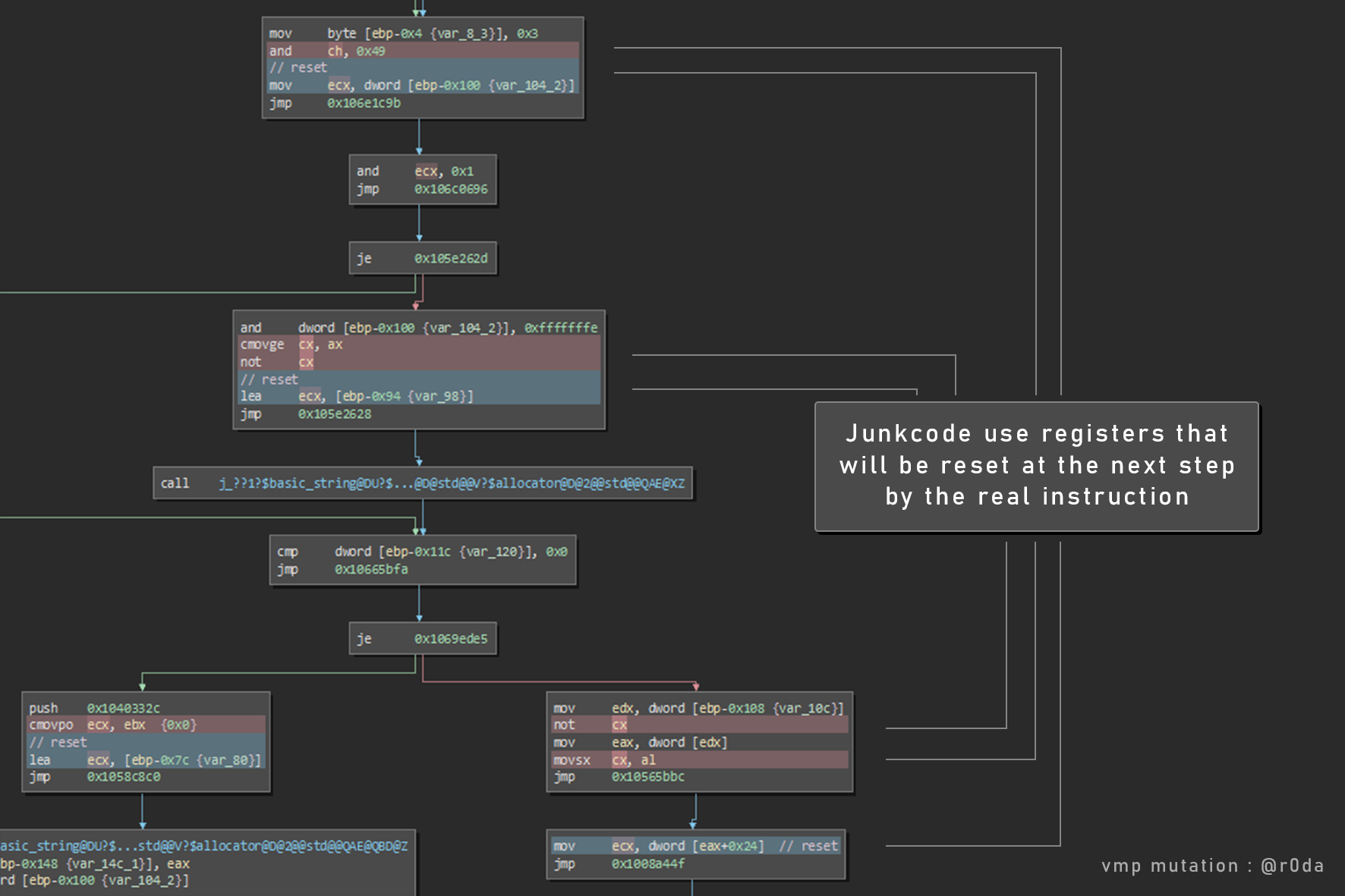Open je target address 0x1069ede5
This screenshot has height=896, width=1345.
pos(451,639)
